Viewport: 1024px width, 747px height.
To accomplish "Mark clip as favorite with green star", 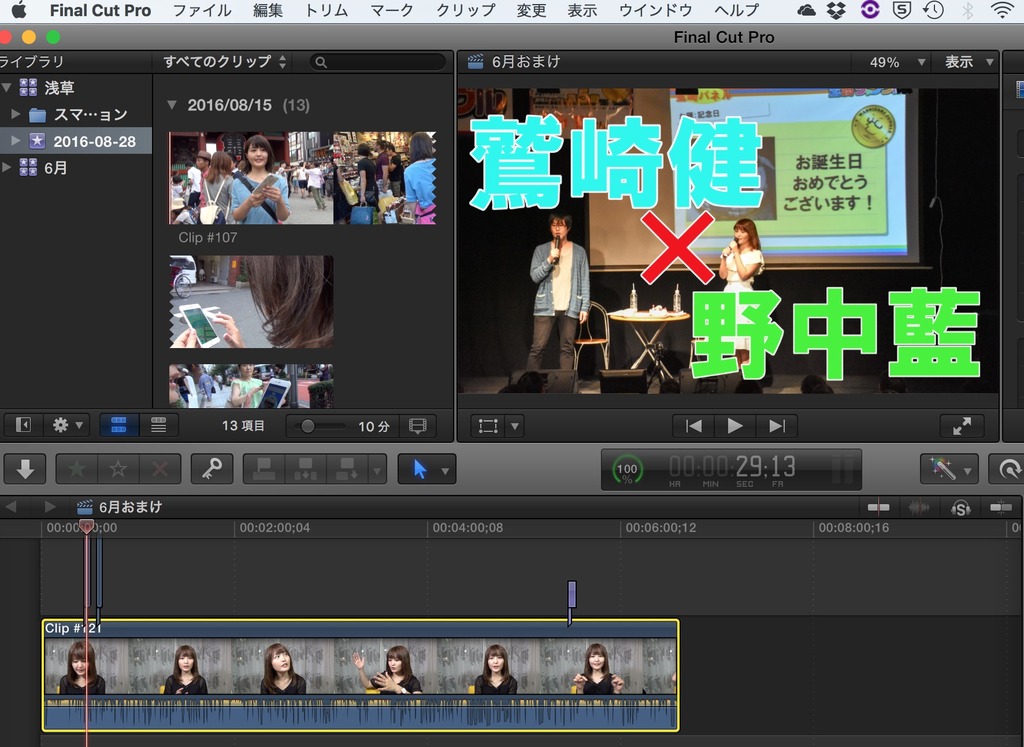I will 76,469.
